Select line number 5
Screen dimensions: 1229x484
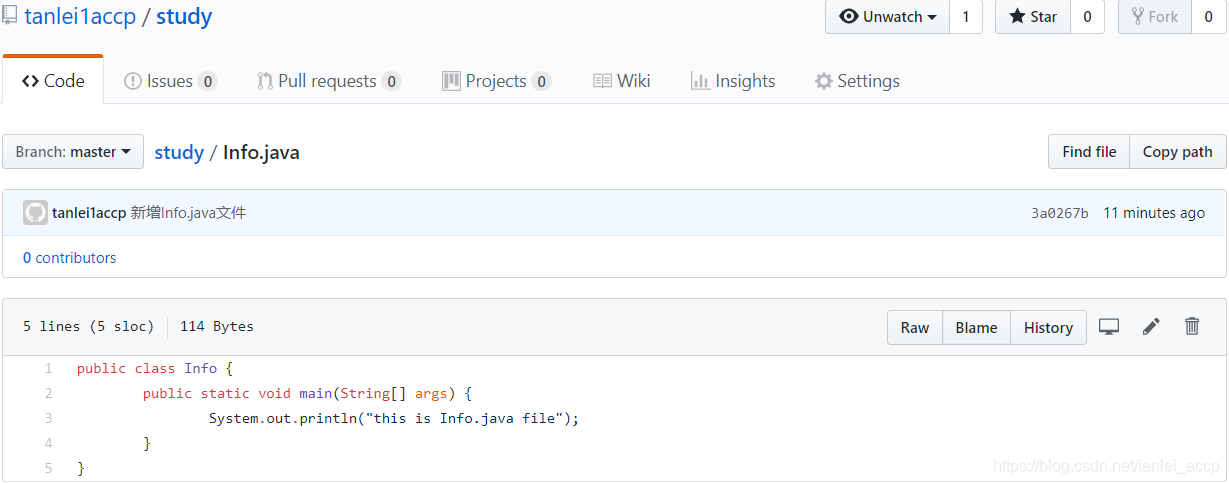[48, 468]
